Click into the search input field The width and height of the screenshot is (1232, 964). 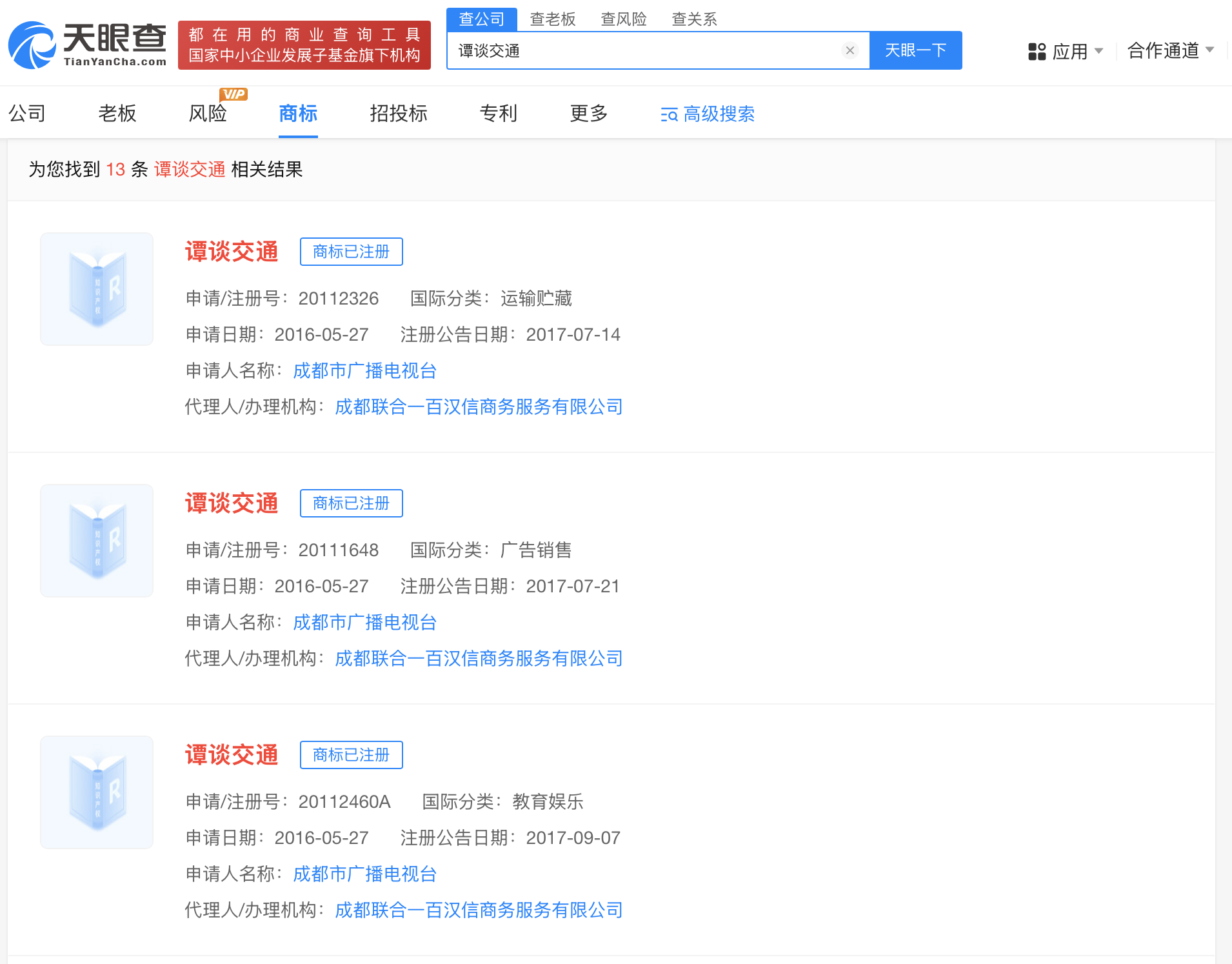pyautogui.click(x=645, y=50)
